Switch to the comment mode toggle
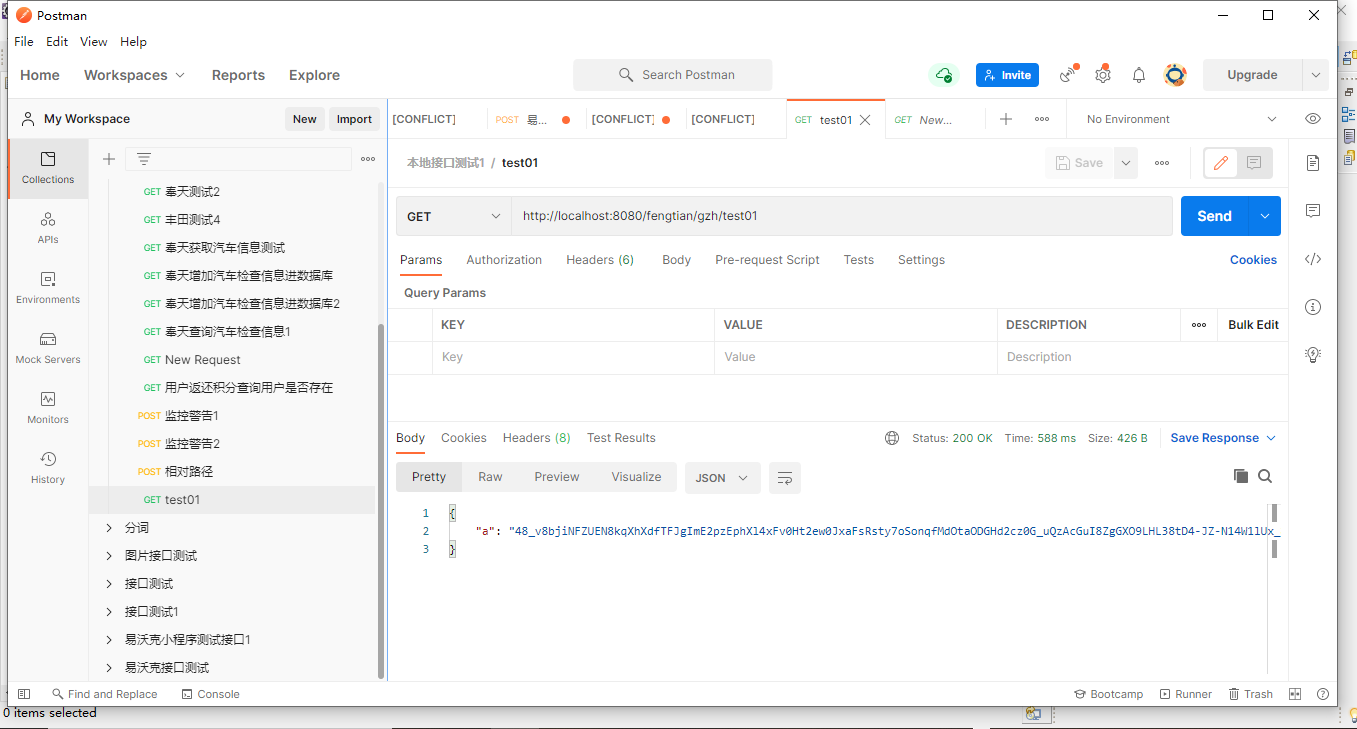 point(1254,163)
